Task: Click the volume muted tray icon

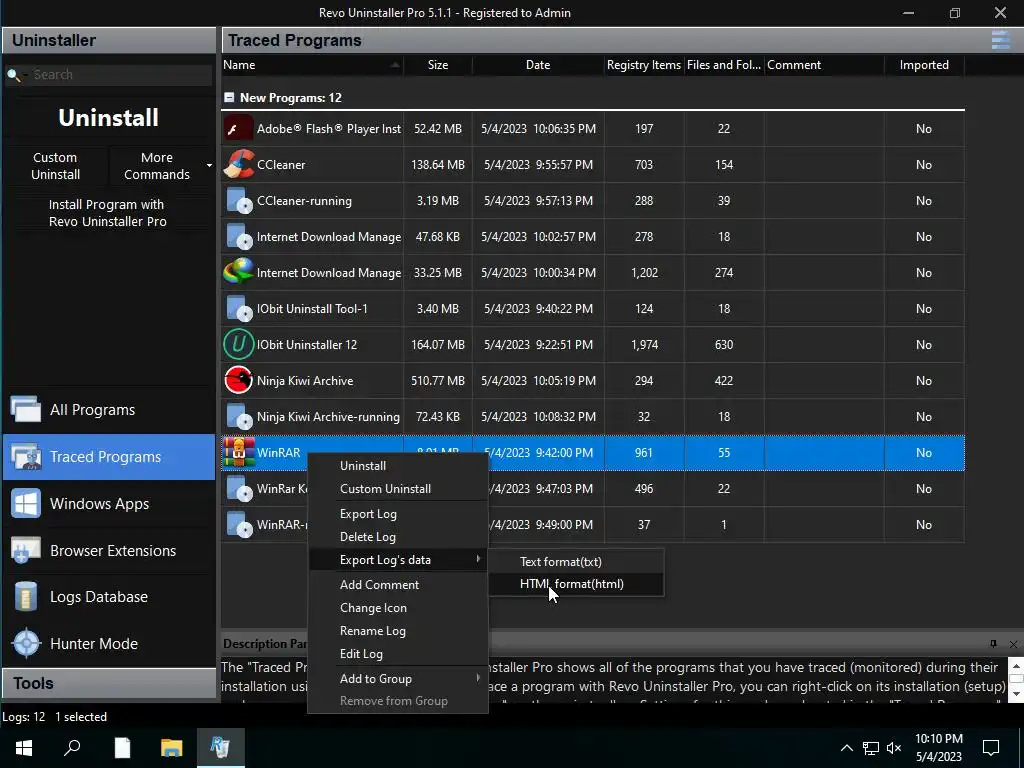Action: click(894, 748)
